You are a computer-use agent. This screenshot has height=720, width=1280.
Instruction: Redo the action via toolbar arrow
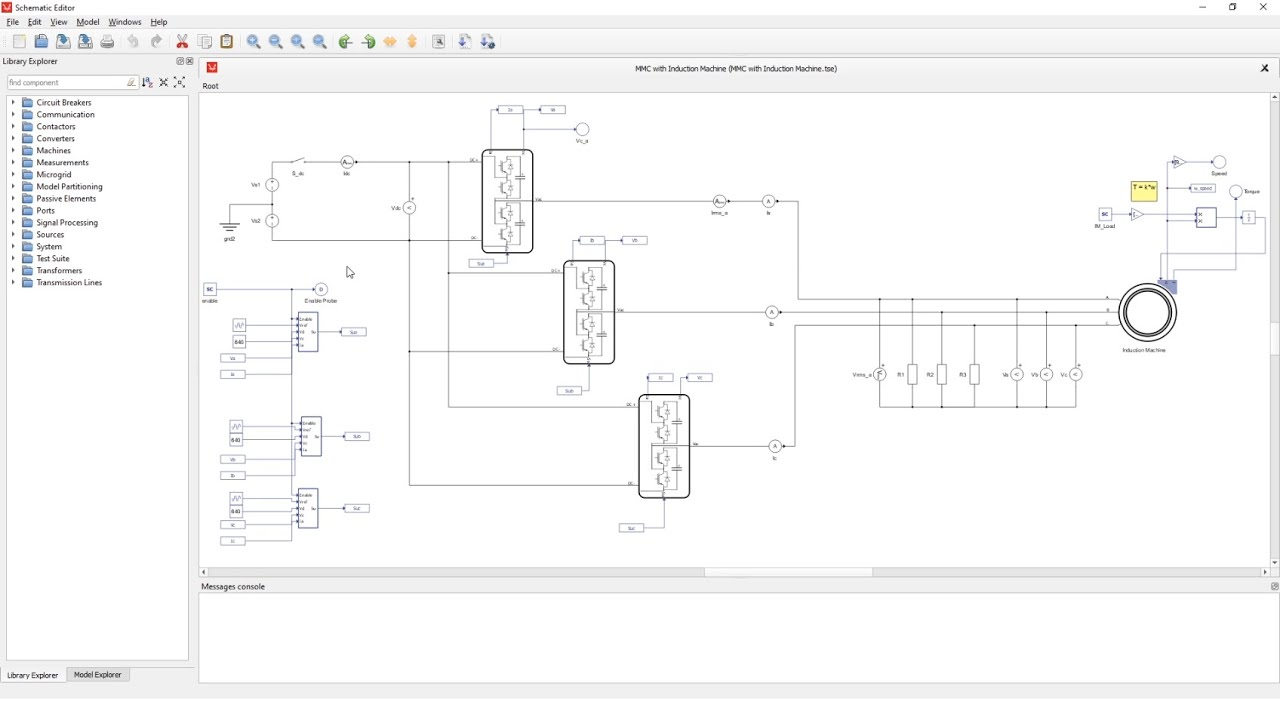pos(156,42)
